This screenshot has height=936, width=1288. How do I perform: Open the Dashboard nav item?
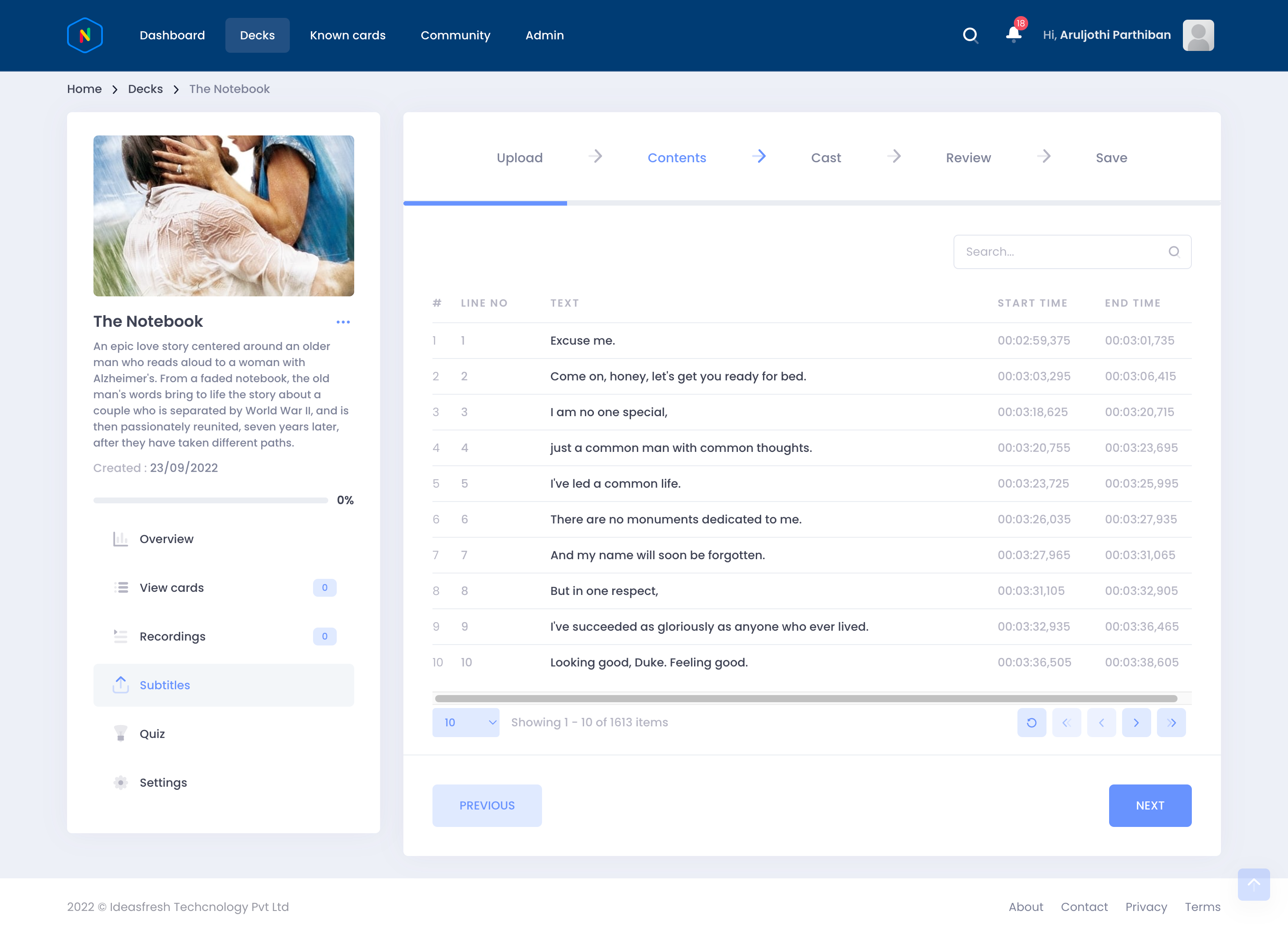(172, 35)
